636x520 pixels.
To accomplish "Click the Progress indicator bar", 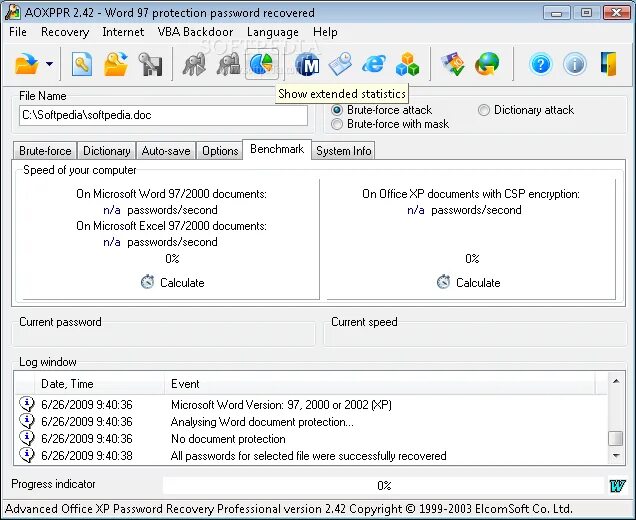I will [x=384, y=485].
